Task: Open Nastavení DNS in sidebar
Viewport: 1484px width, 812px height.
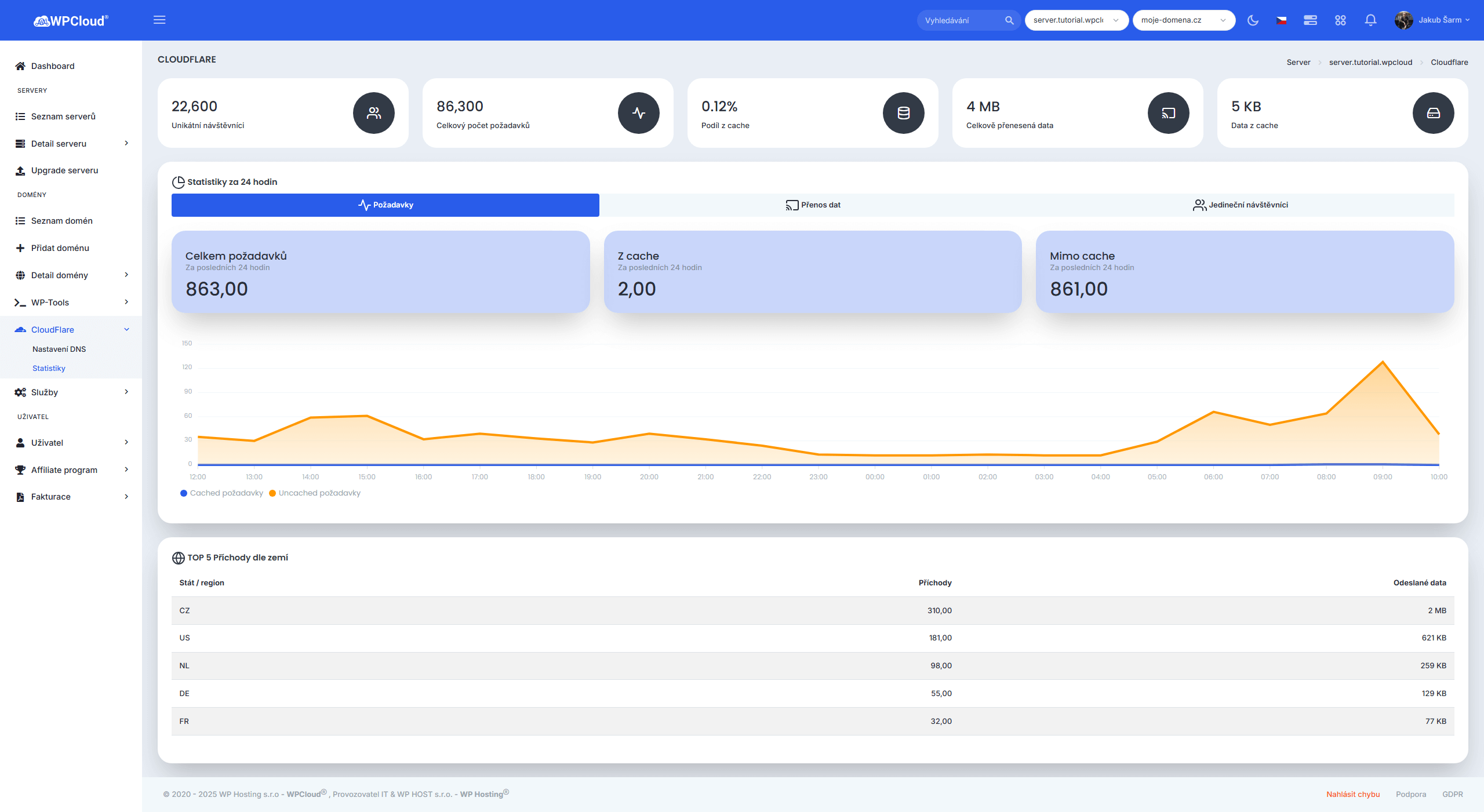Action: pyautogui.click(x=59, y=349)
